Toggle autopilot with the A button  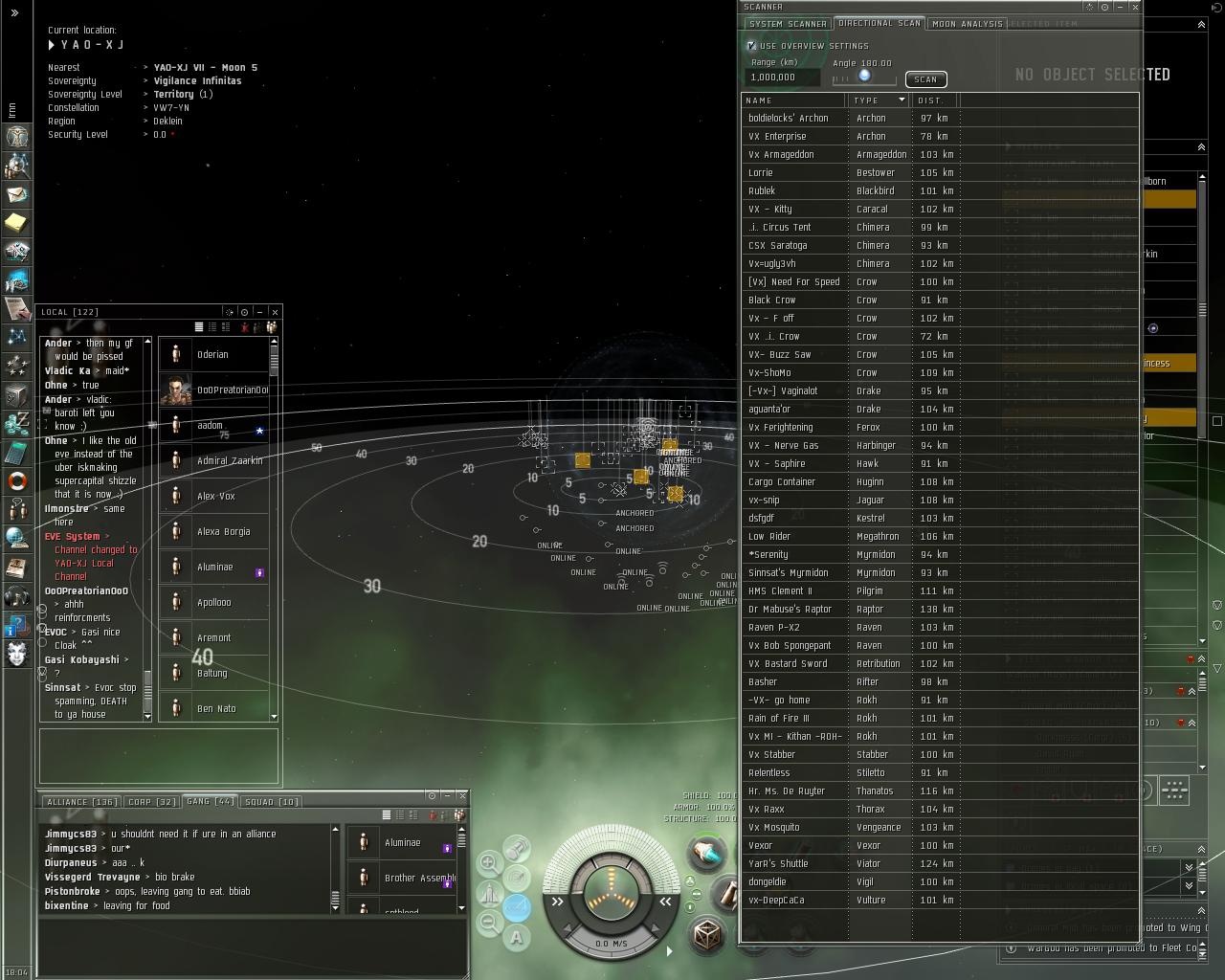pyautogui.click(x=517, y=937)
